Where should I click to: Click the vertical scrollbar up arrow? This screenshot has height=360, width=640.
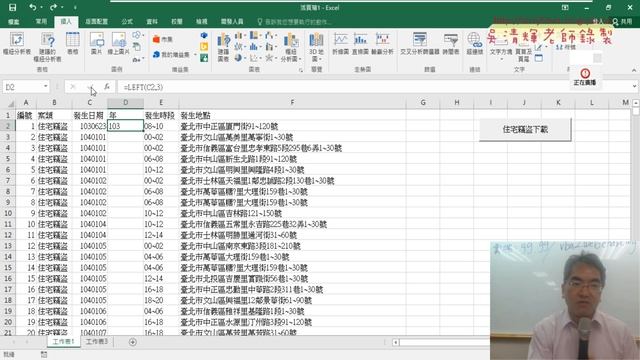pos(636,102)
